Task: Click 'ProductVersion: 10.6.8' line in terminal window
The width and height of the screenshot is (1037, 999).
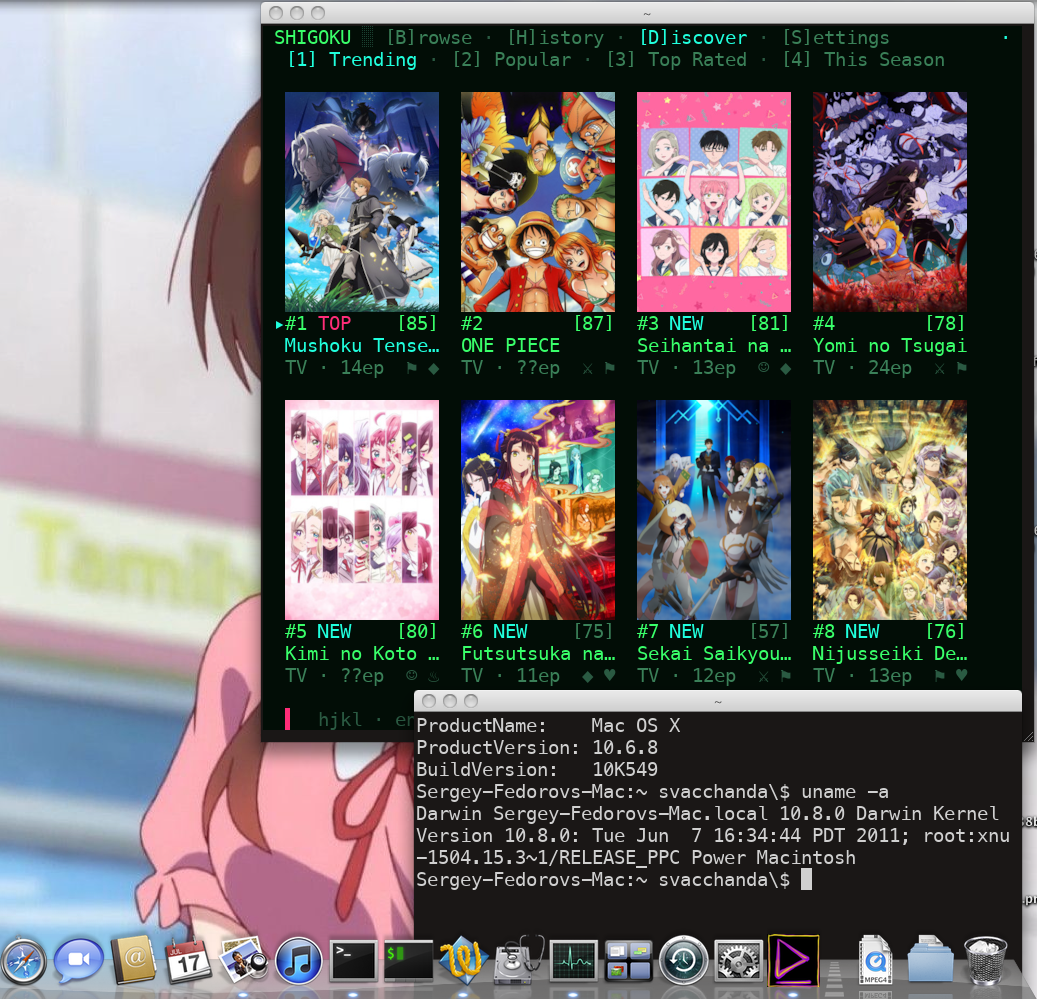Action: [537, 748]
